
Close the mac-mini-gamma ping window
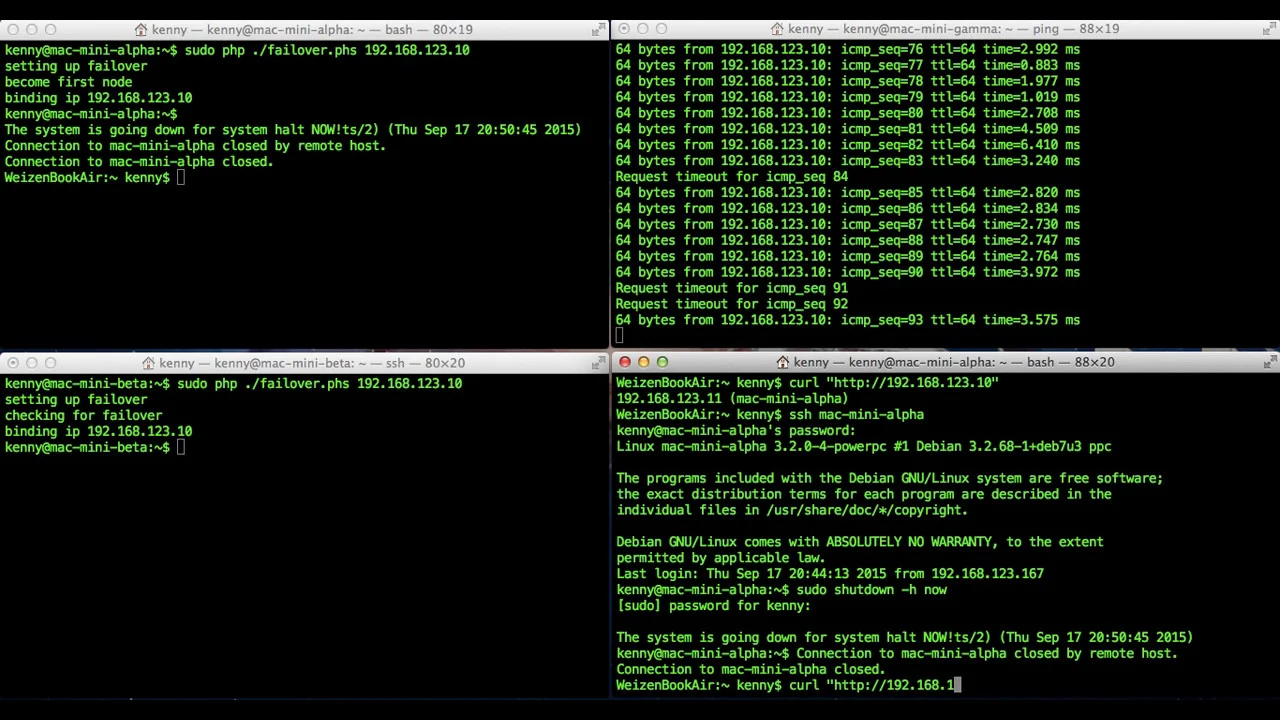[624, 29]
